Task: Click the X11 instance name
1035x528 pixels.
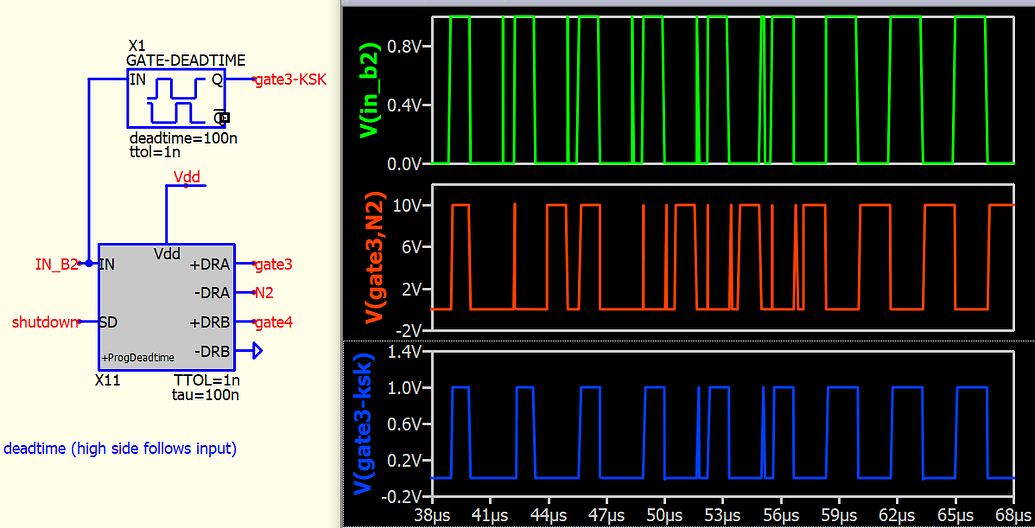Action: pos(108,381)
